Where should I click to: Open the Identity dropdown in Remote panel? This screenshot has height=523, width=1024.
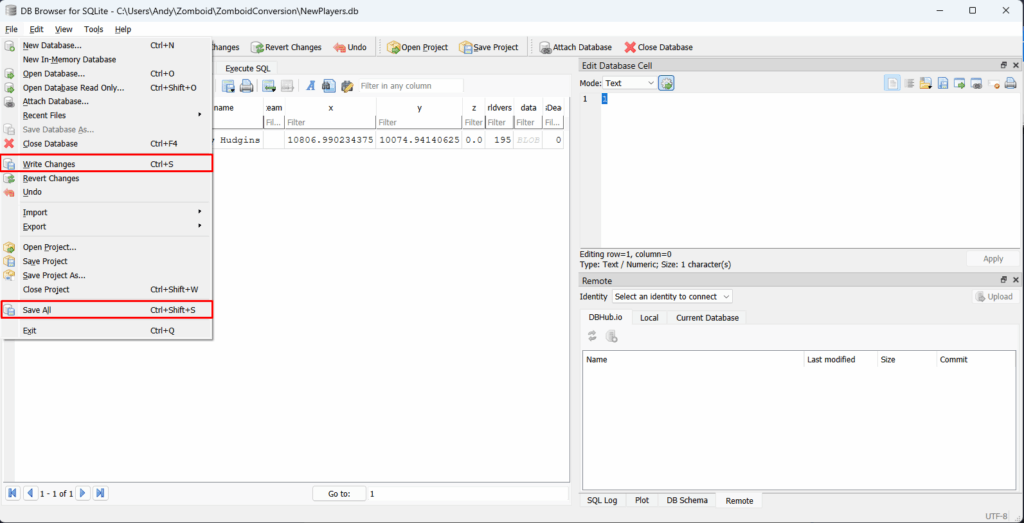point(672,296)
